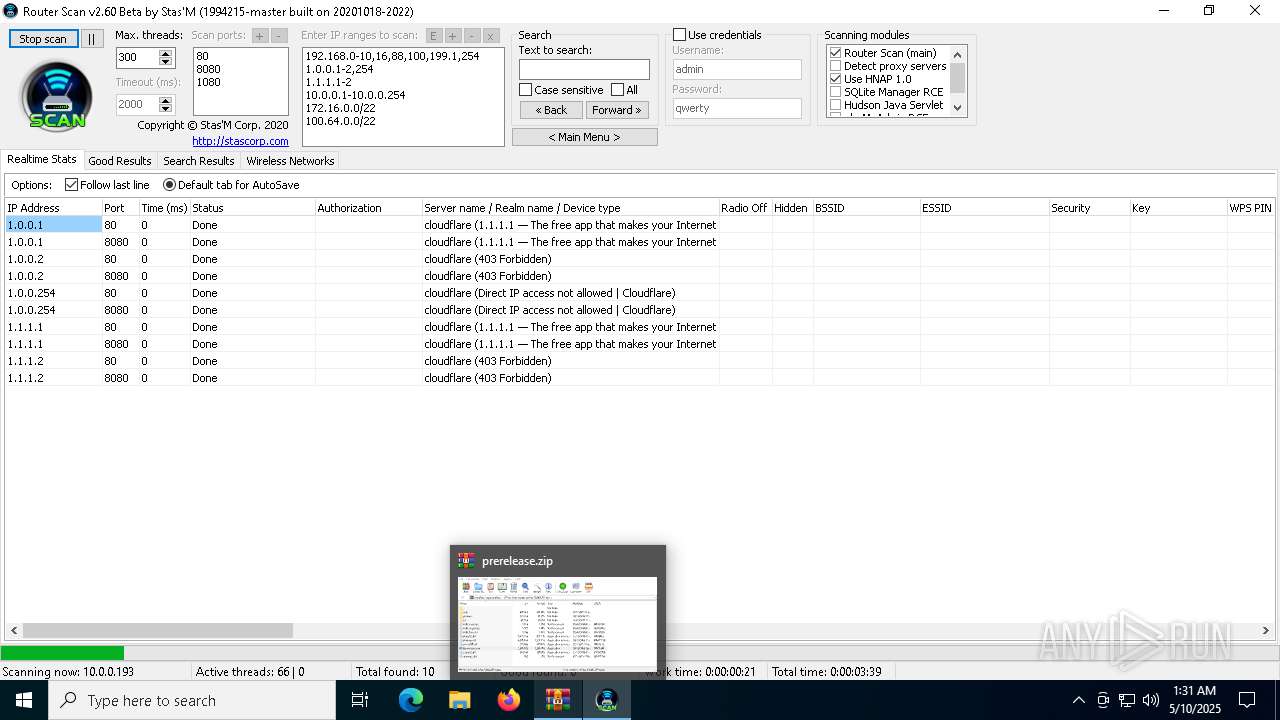Open the IP ranges editor E button
The width and height of the screenshot is (1280, 720).
[x=433, y=35]
